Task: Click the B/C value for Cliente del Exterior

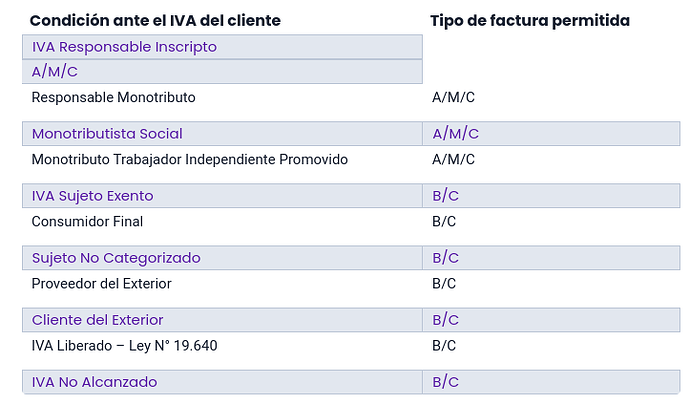Action: click(x=446, y=320)
